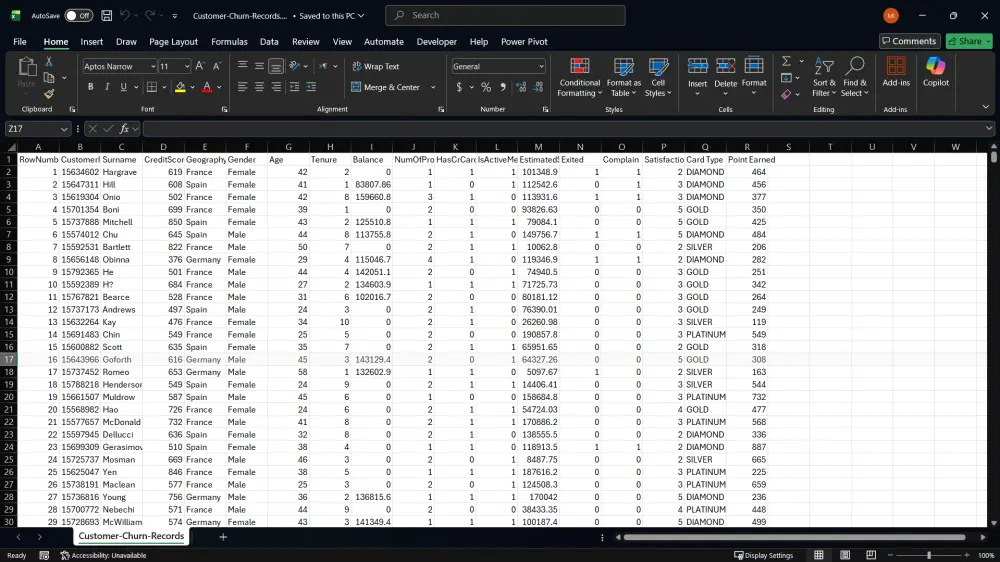Toggle Bottom Align for cells
This screenshot has width=1000, height=562.
click(x=276, y=66)
